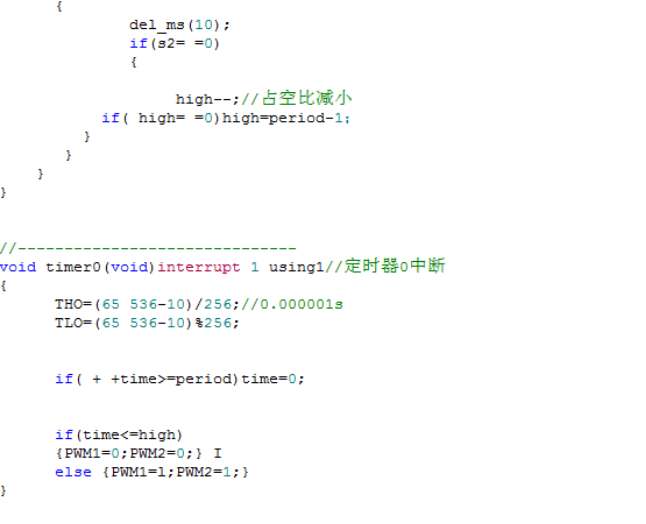The height and width of the screenshot is (524, 646).
Task: Click the PWM1=0;PWM2=0 block
Action: [x=129, y=454]
